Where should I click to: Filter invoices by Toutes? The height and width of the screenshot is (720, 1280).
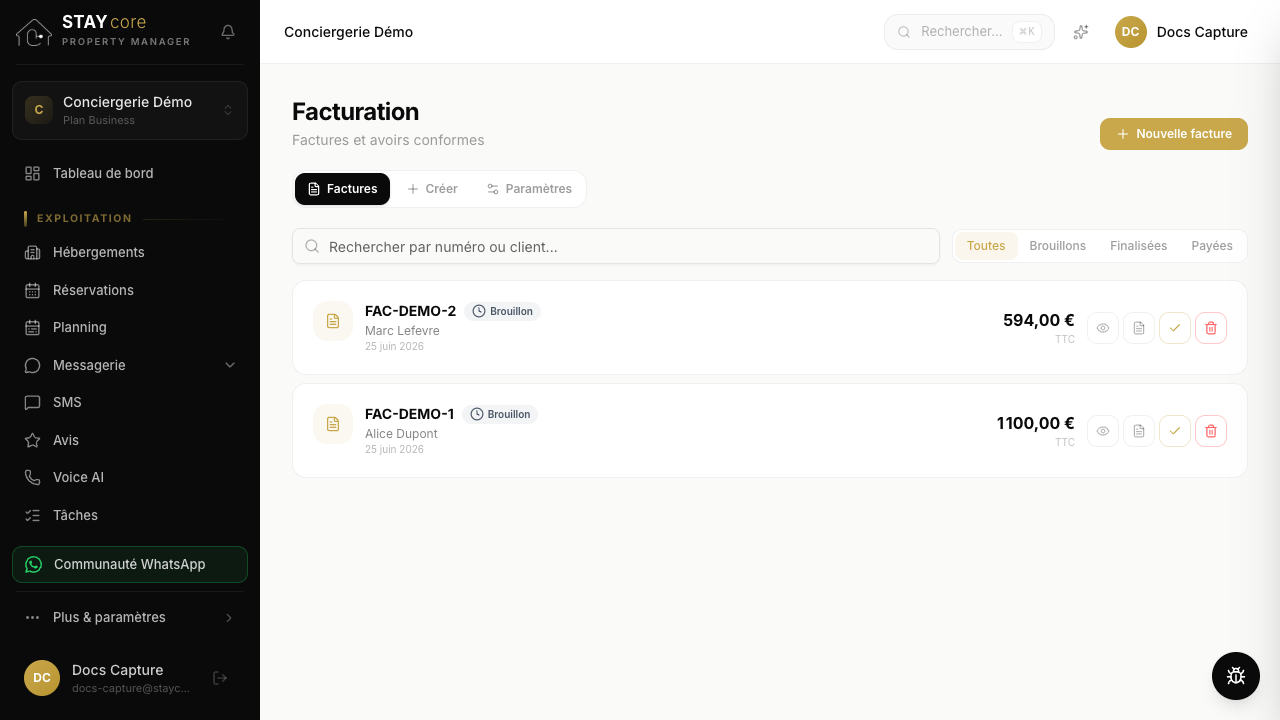click(x=986, y=246)
